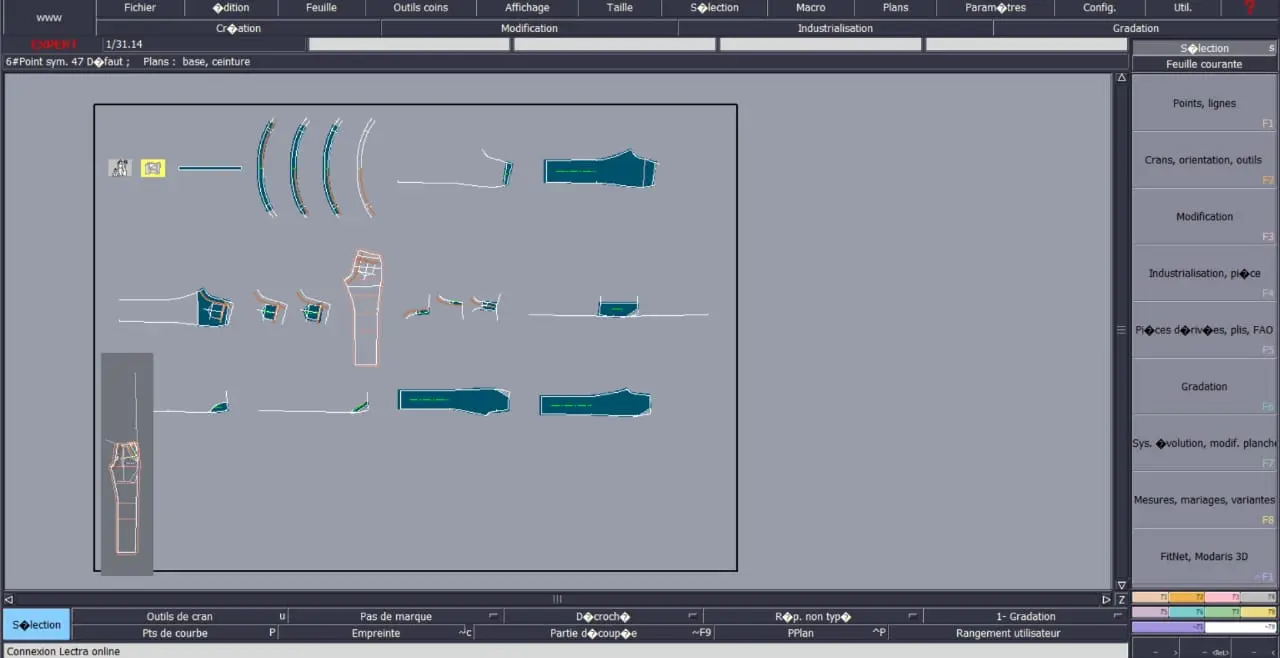Click Feuille courante in right panel
Viewport: 1280px width, 658px height.
coord(1204,64)
